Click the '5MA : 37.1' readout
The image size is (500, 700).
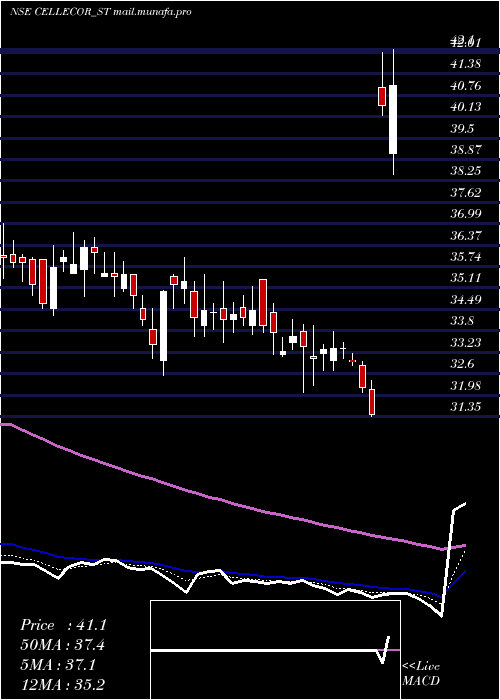(58, 665)
